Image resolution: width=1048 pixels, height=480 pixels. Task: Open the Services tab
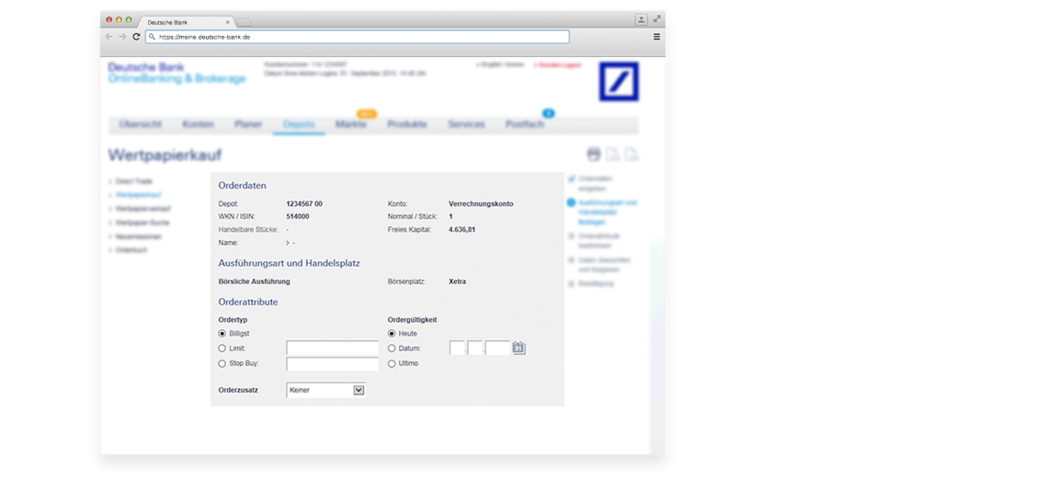pos(467,124)
